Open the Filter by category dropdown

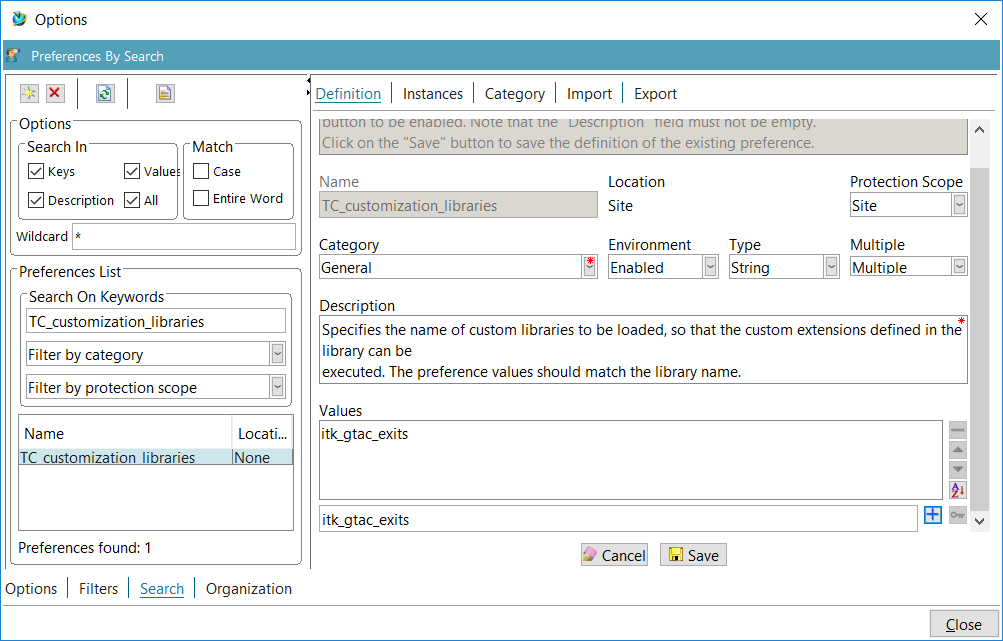[x=277, y=354]
